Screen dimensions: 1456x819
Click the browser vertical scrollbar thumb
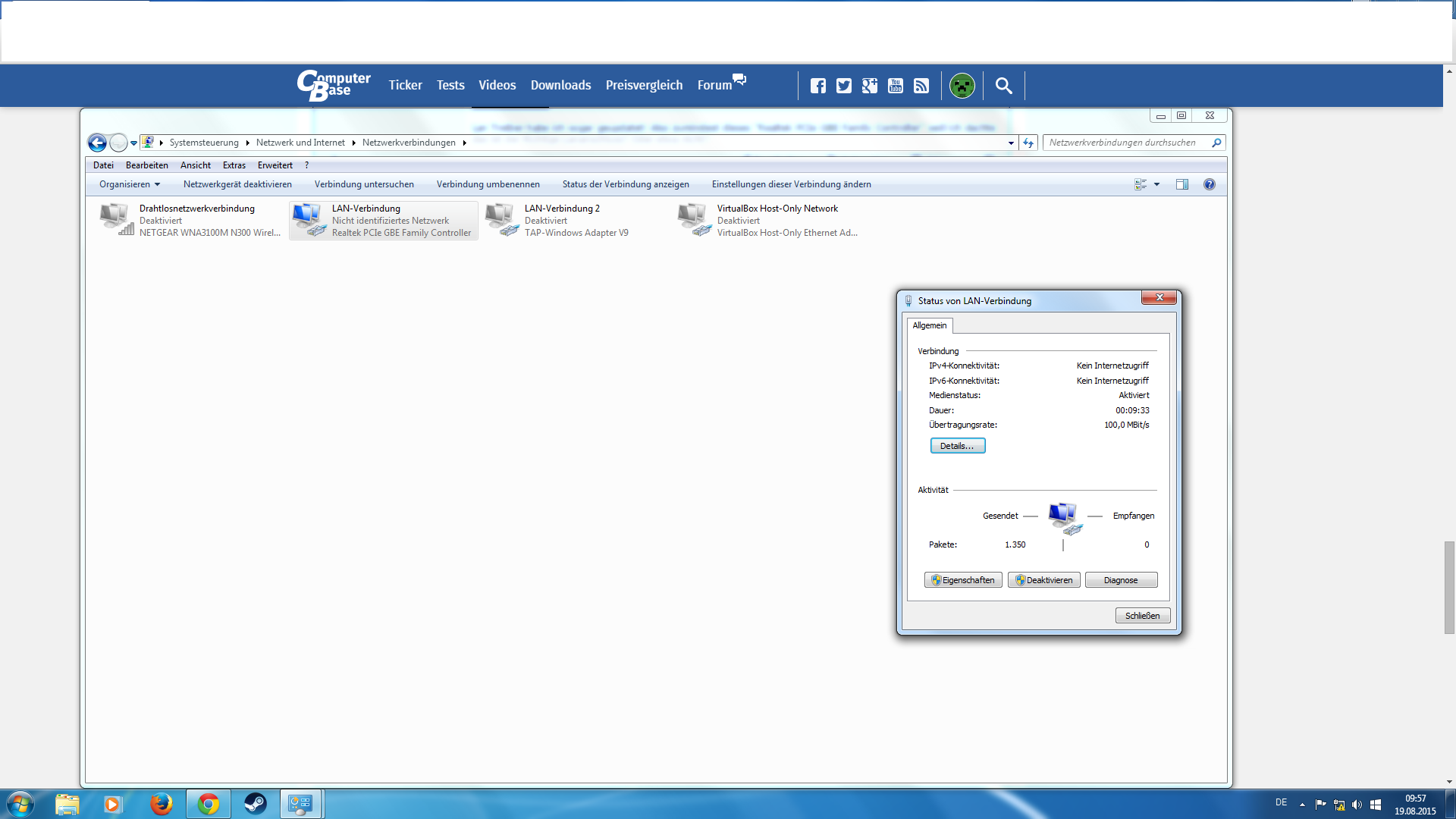1449,587
